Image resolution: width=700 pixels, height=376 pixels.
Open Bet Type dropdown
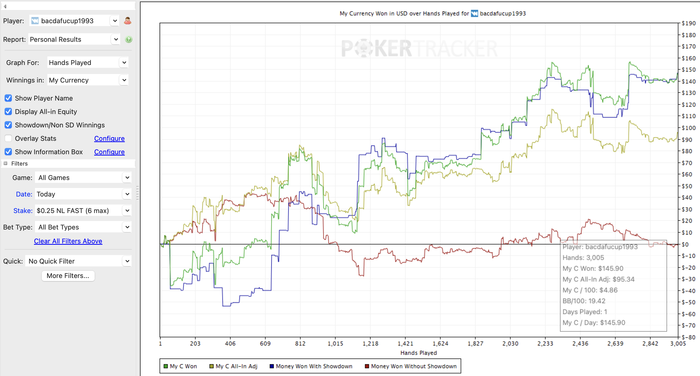pos(83,227)
